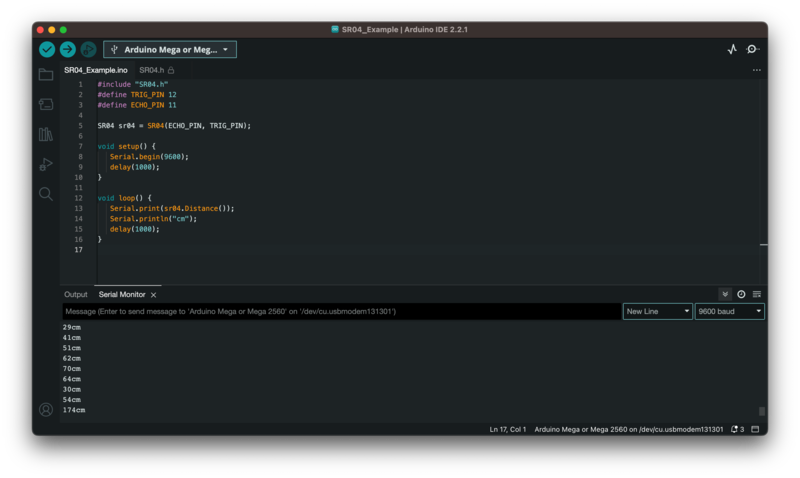800x478 pixels.
Task: Click the Upload arrow button
Action: click(x=68, y=49)
